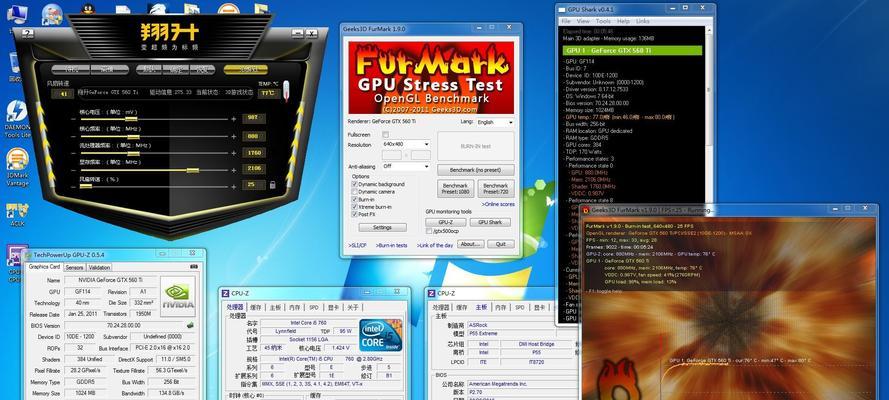Open the Anti-aliasing dropdown
The width and height of the screenshot is (889, 400).
click(406, 167)
